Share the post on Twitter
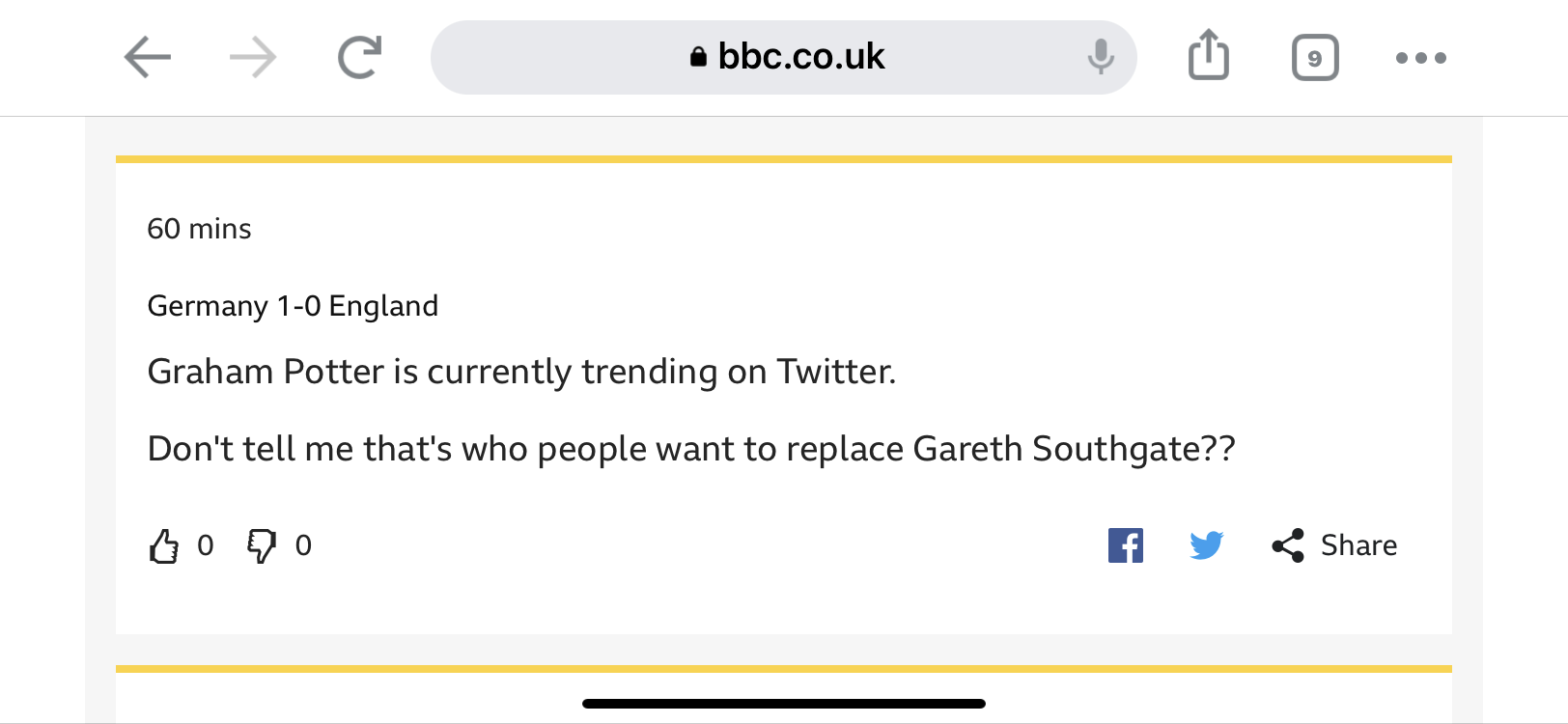 coord(1207,545)
